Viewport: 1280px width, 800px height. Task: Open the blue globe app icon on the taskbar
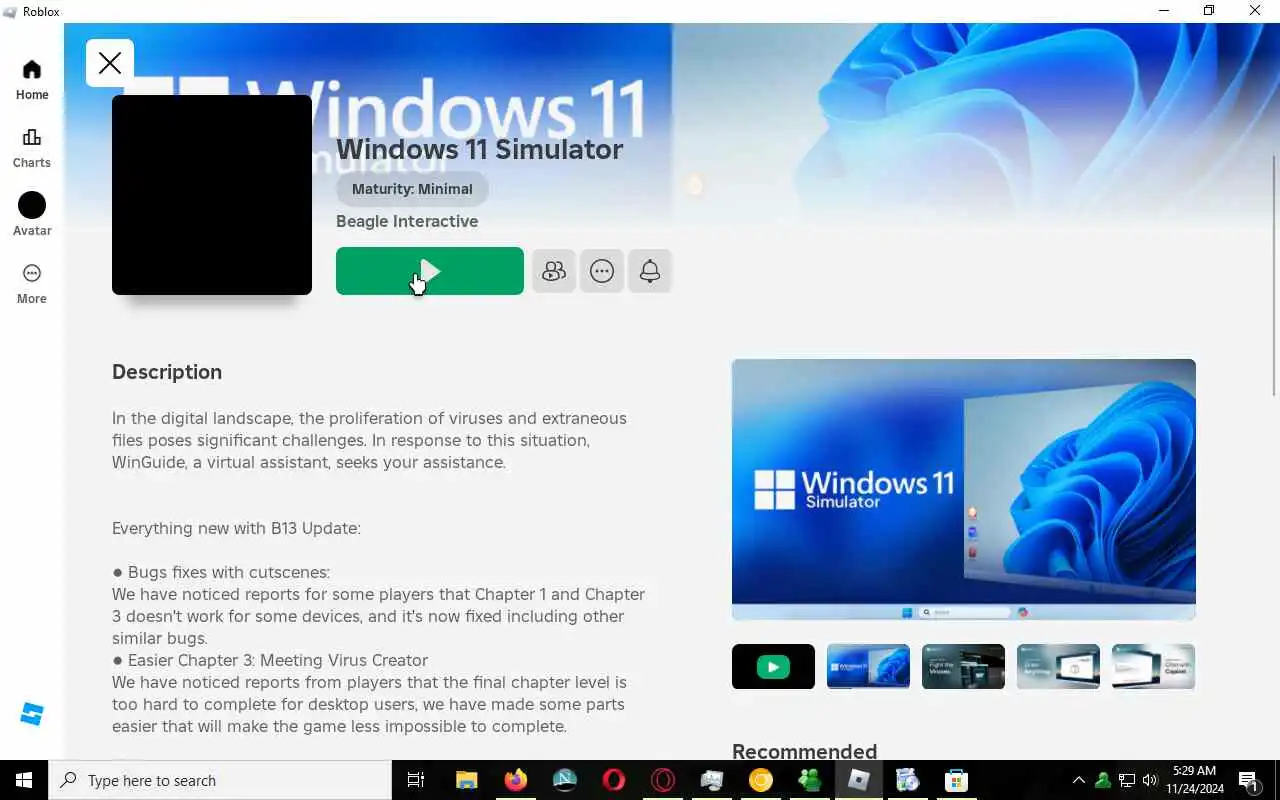click(x=908, y=780)
